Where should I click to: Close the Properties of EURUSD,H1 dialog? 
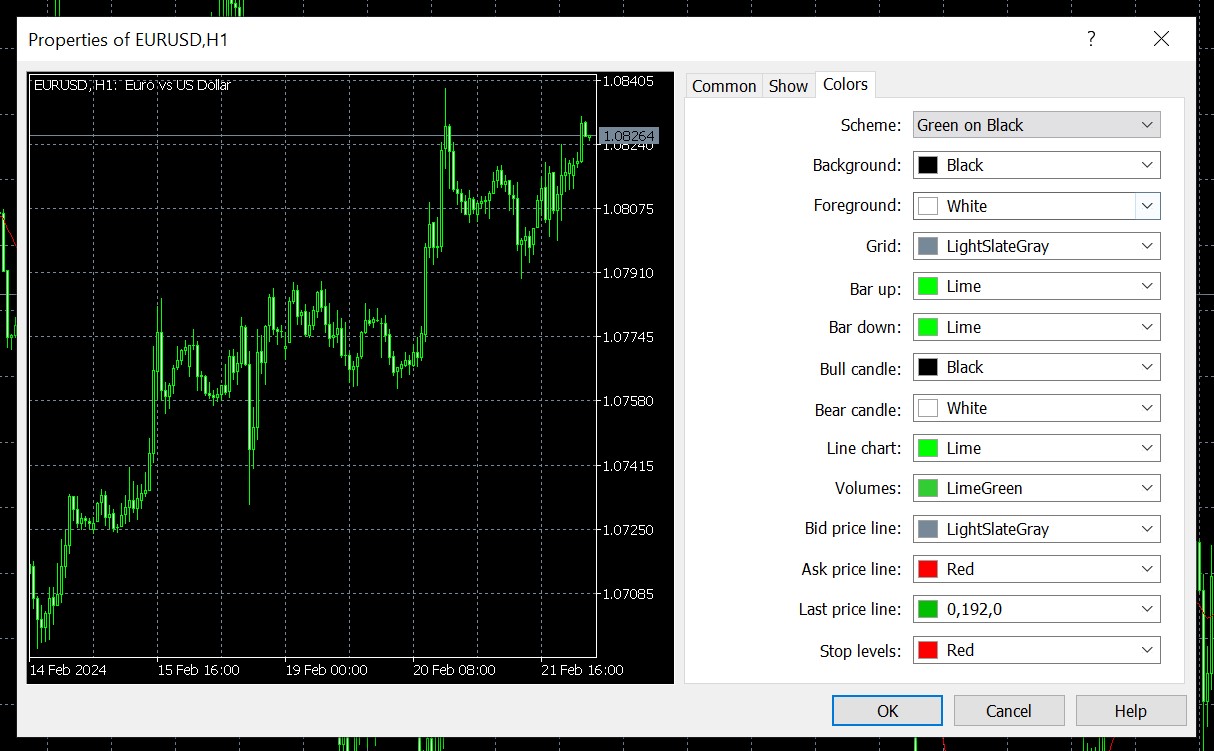[x=1161, y=39]
